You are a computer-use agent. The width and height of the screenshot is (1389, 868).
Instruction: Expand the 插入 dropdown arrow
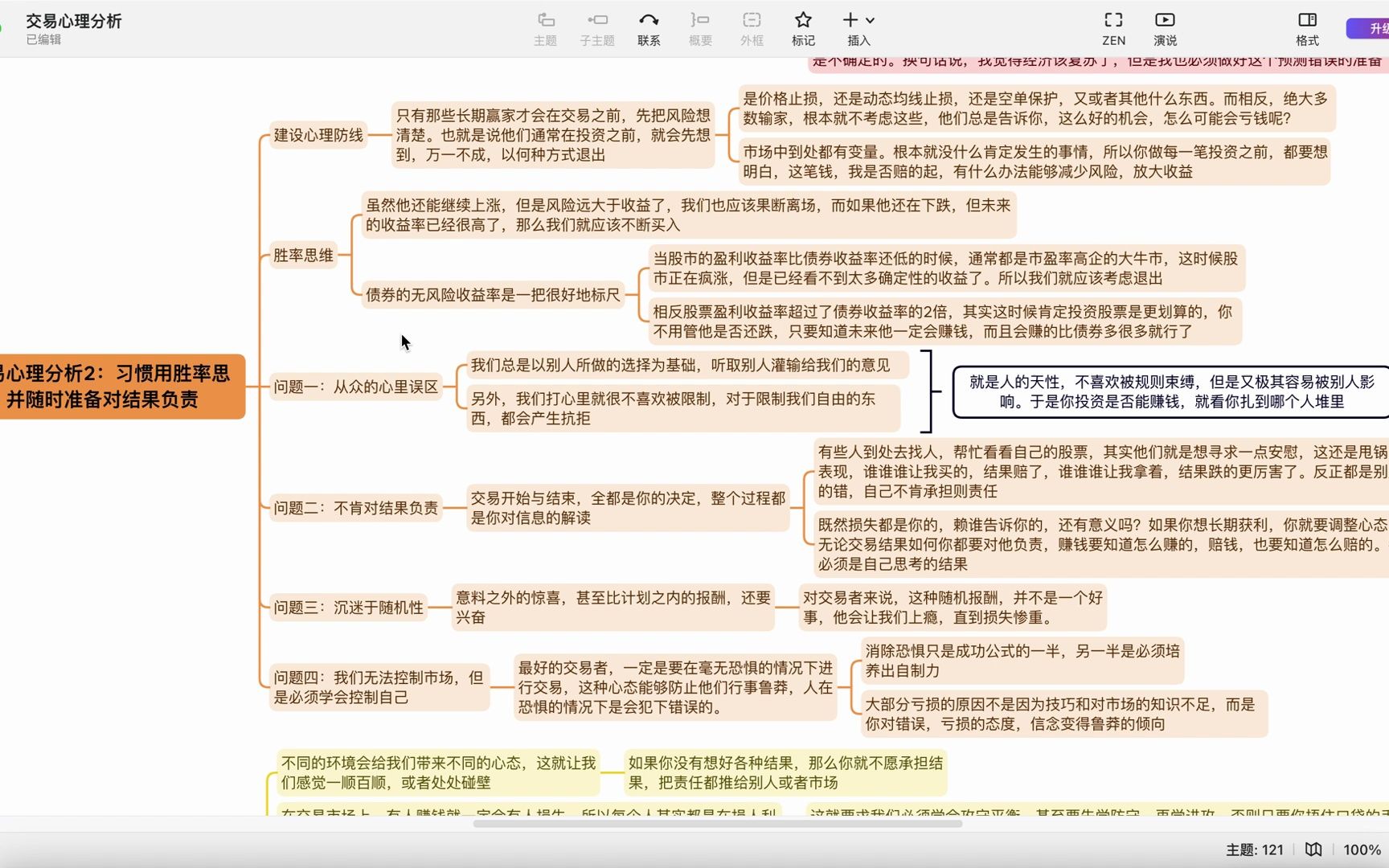click(871, 21)
